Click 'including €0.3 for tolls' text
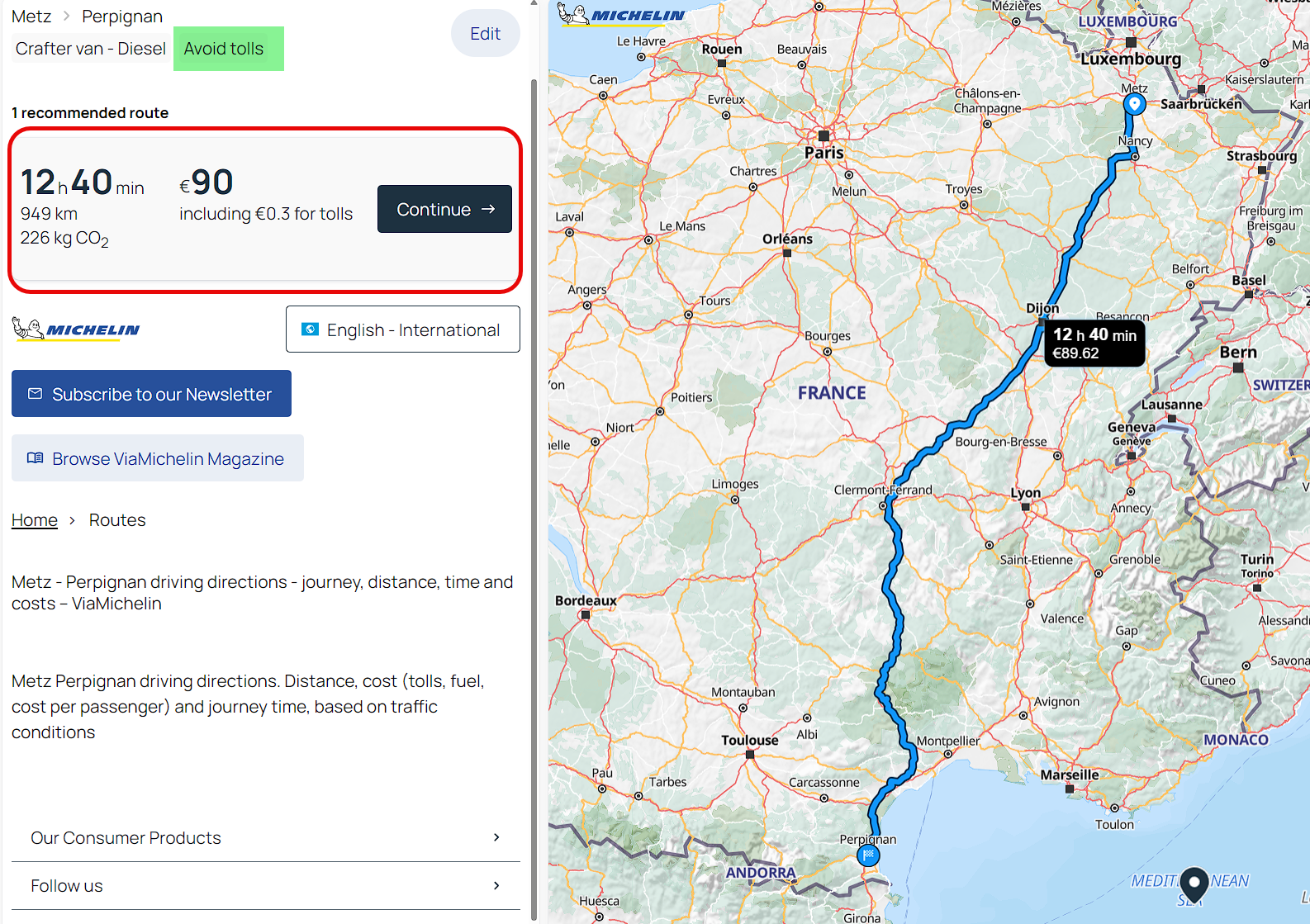The width and height of the screenshot is (1310, 924). (266, 214)
